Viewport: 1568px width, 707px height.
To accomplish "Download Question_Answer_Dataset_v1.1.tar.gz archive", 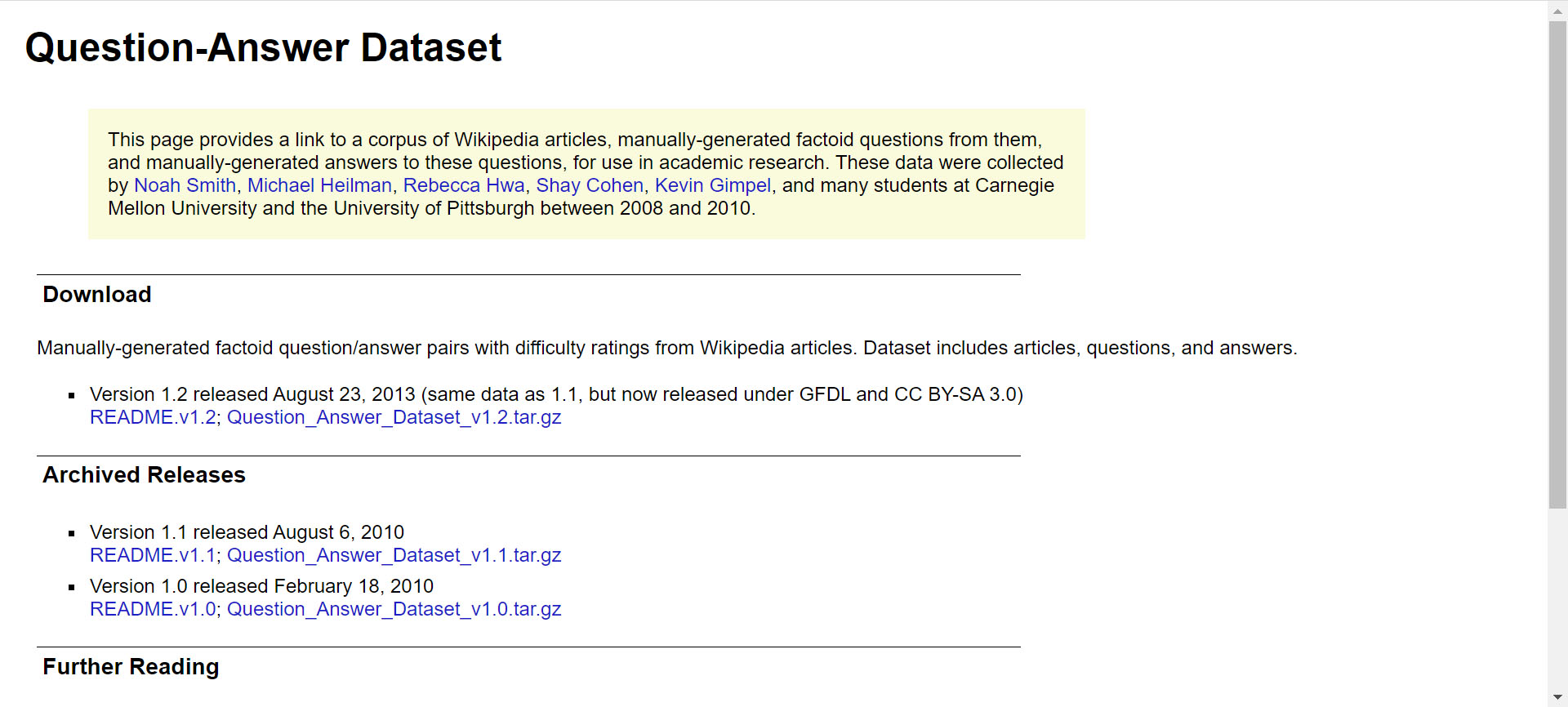I will tap(394, 555).
